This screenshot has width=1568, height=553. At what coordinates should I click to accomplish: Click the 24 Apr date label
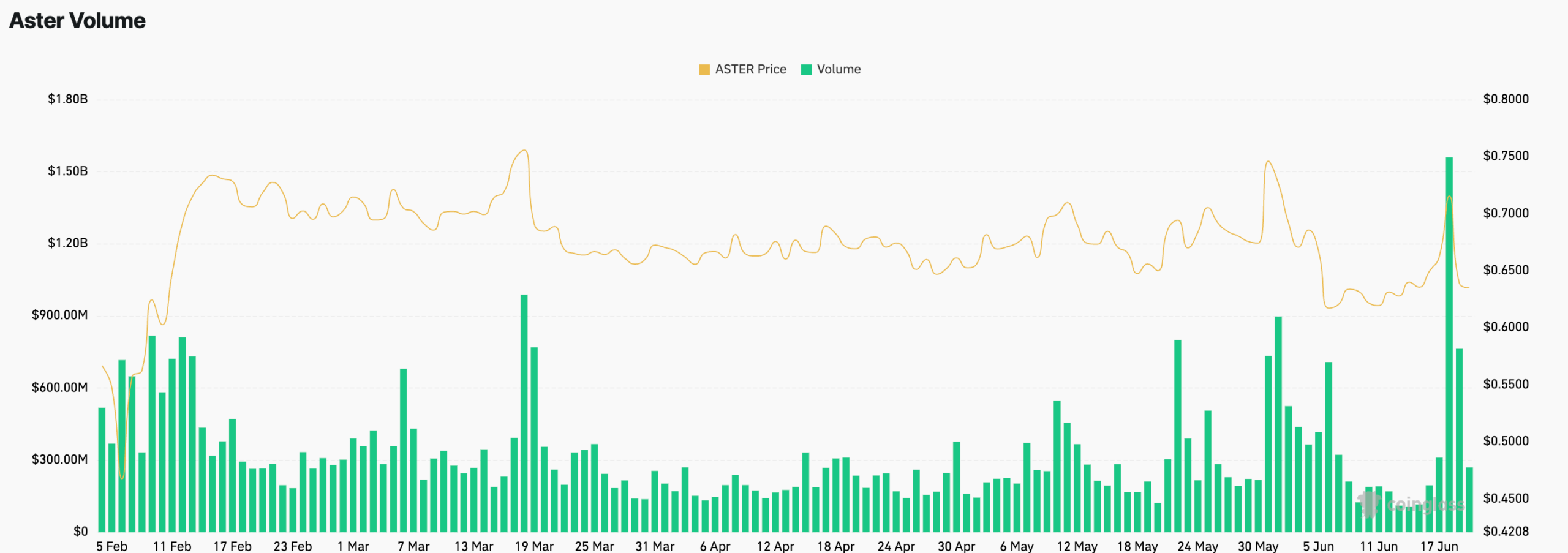coord(896,546)
